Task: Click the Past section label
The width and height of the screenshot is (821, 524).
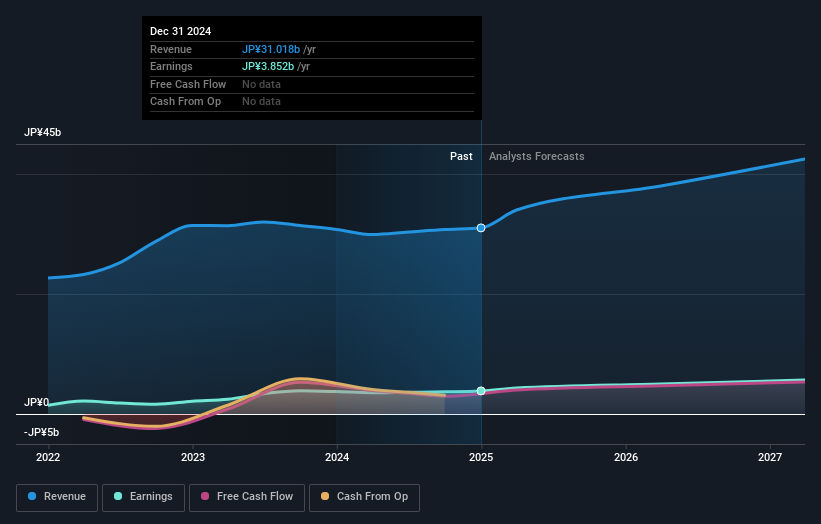Action: pyautogui.click(x=461, y=156)
